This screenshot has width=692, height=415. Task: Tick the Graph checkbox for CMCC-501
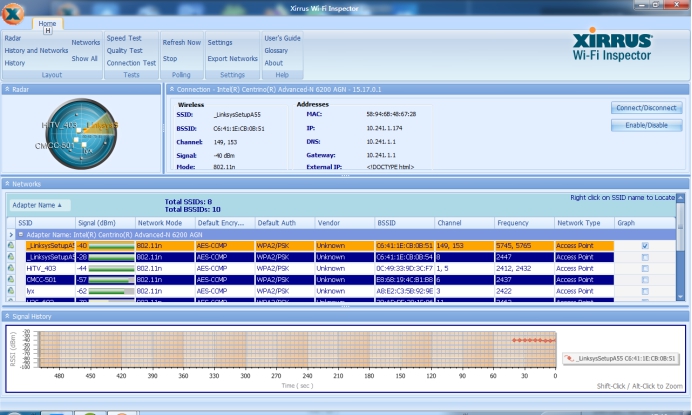[x=644, y=280]
